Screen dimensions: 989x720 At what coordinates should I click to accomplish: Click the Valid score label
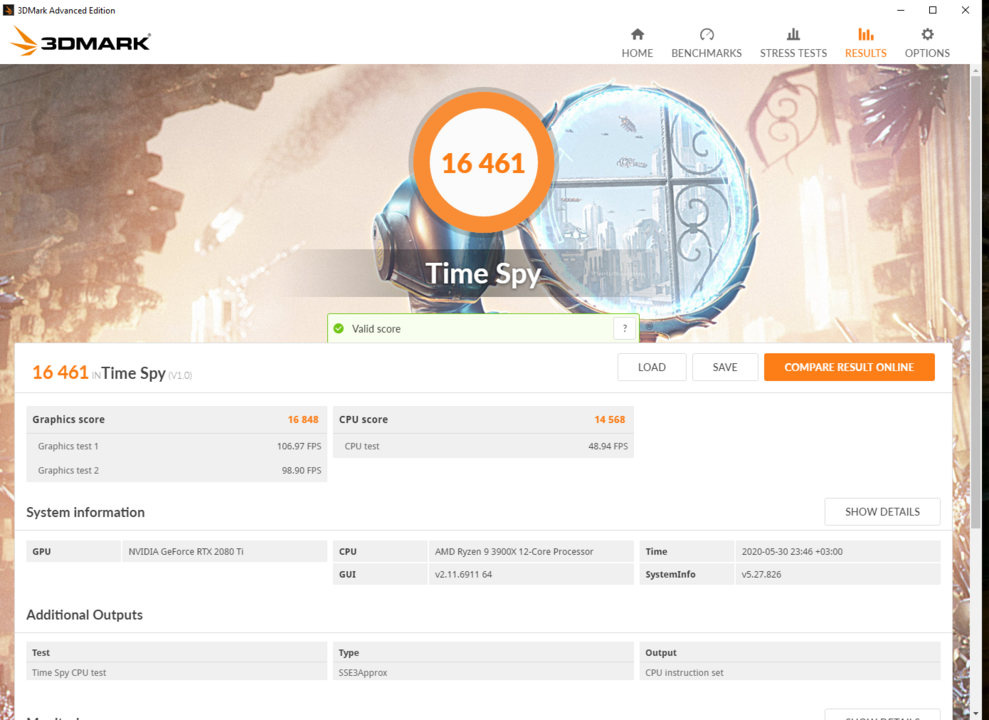(x=376, y=328)
